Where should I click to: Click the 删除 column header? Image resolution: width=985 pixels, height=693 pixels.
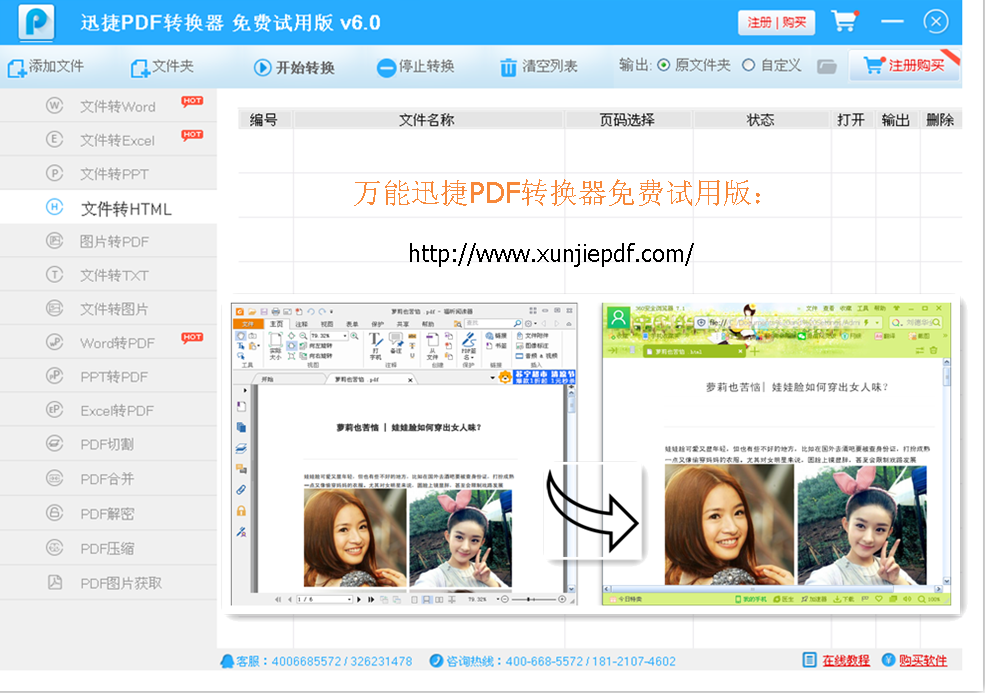click(940, 119)
